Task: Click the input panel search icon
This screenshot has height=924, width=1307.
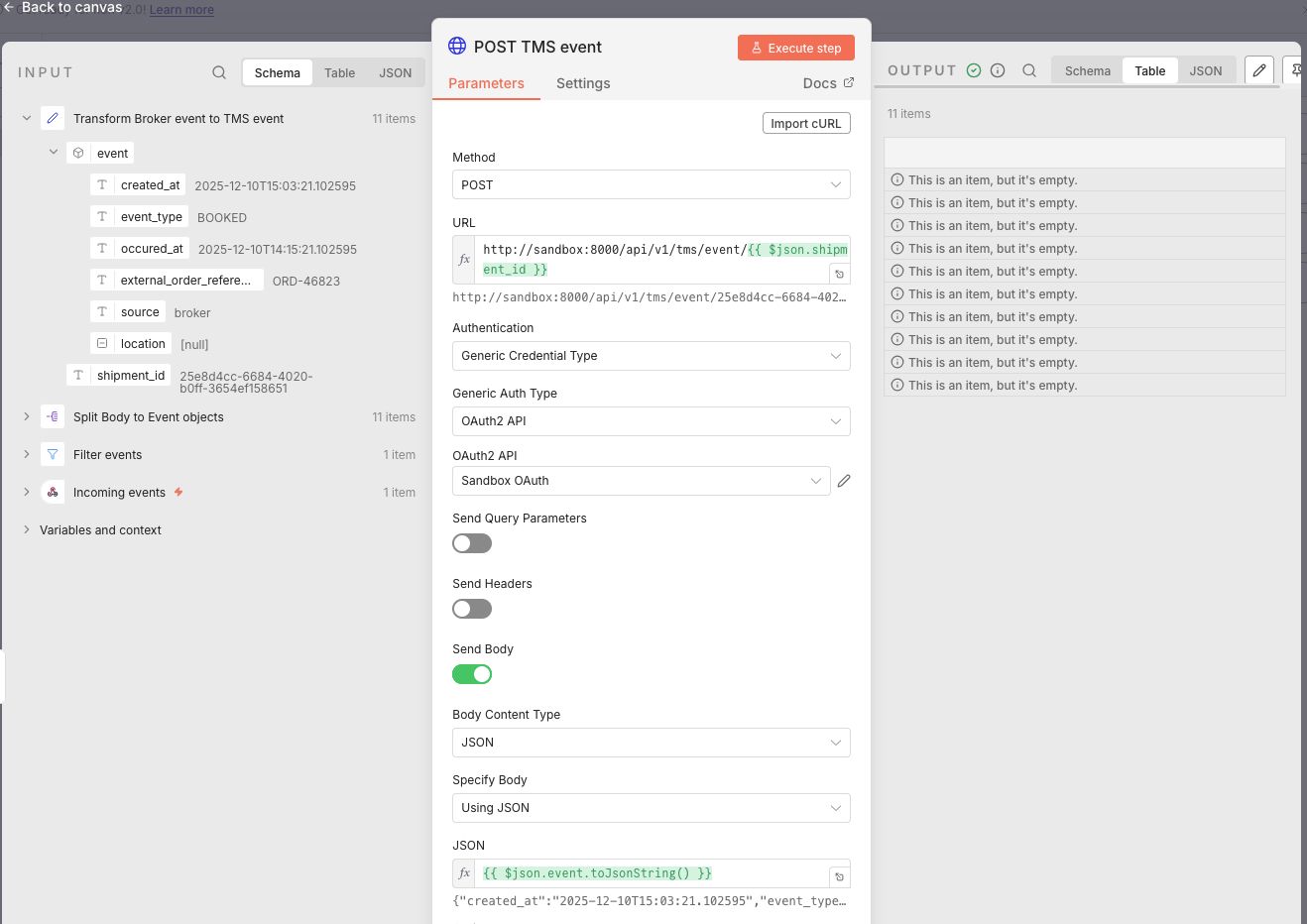Action: (x=219, y=72)
